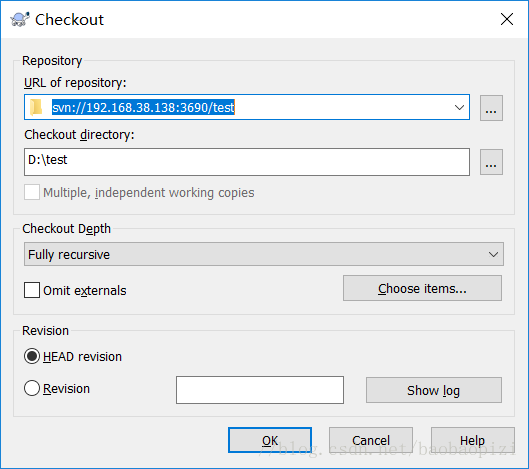
Task: Confirm checkout with OK button
Action: (x=270, y=440)
